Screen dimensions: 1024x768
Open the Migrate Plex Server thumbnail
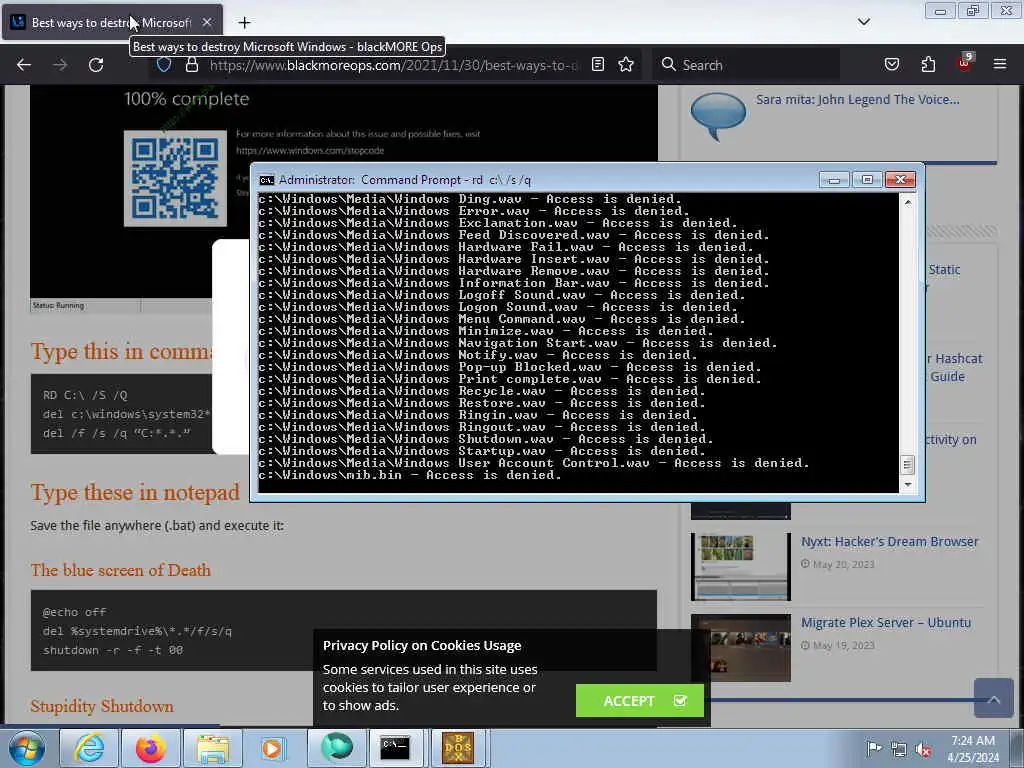(741, 647)
